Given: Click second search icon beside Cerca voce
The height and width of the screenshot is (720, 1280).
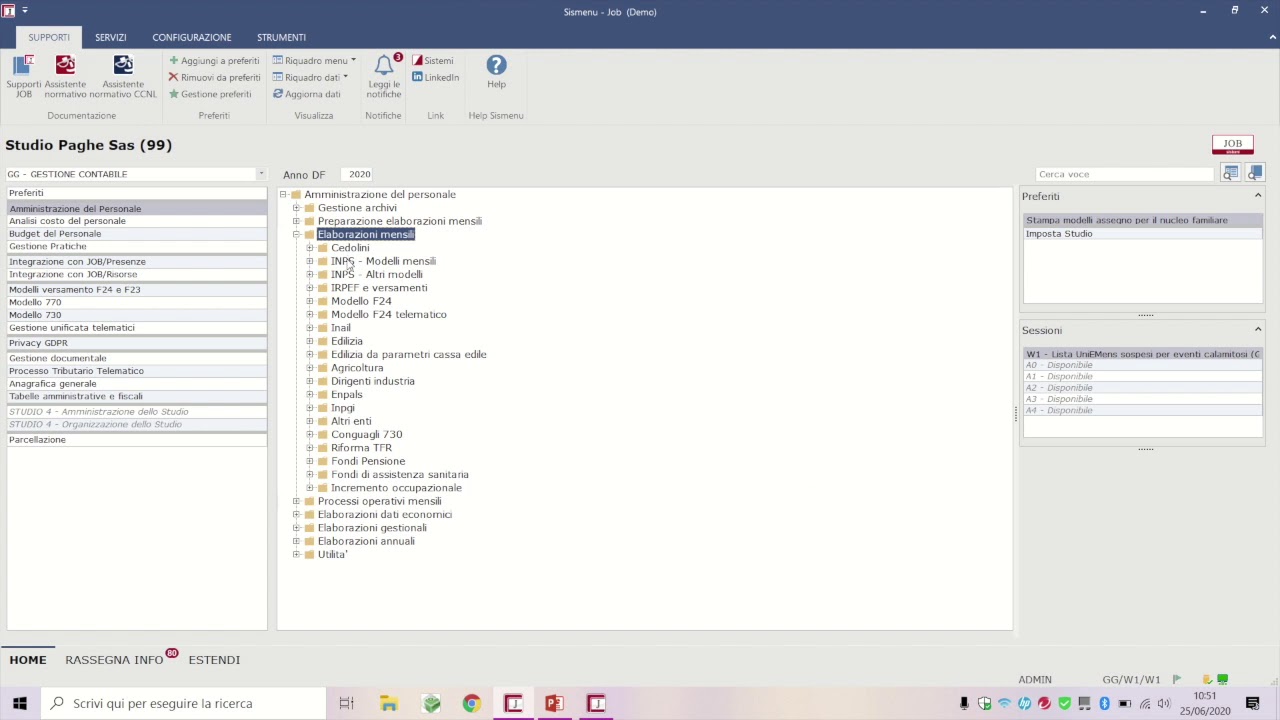Looking at the screenshot, I should [x=1255, y=173].
